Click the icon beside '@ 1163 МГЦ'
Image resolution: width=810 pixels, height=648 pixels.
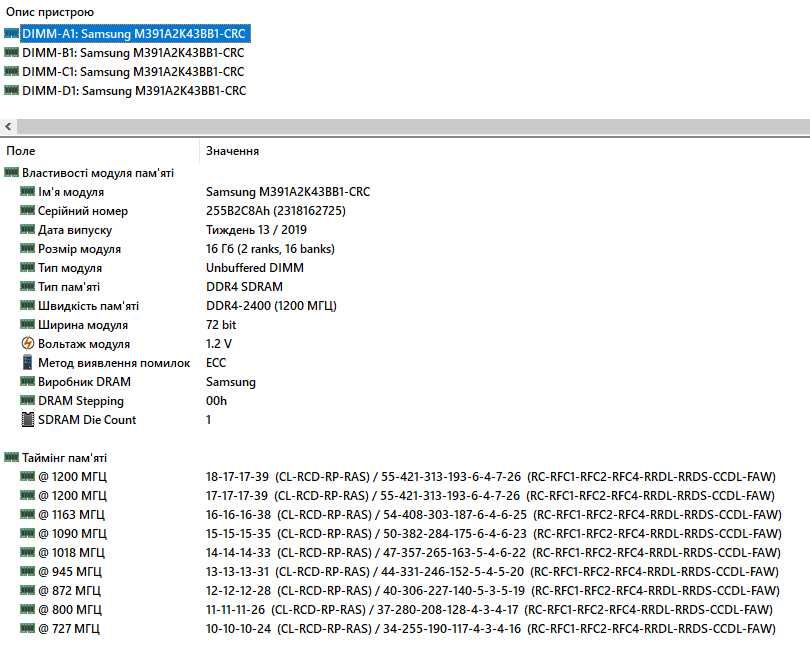[x=27, y=514]
